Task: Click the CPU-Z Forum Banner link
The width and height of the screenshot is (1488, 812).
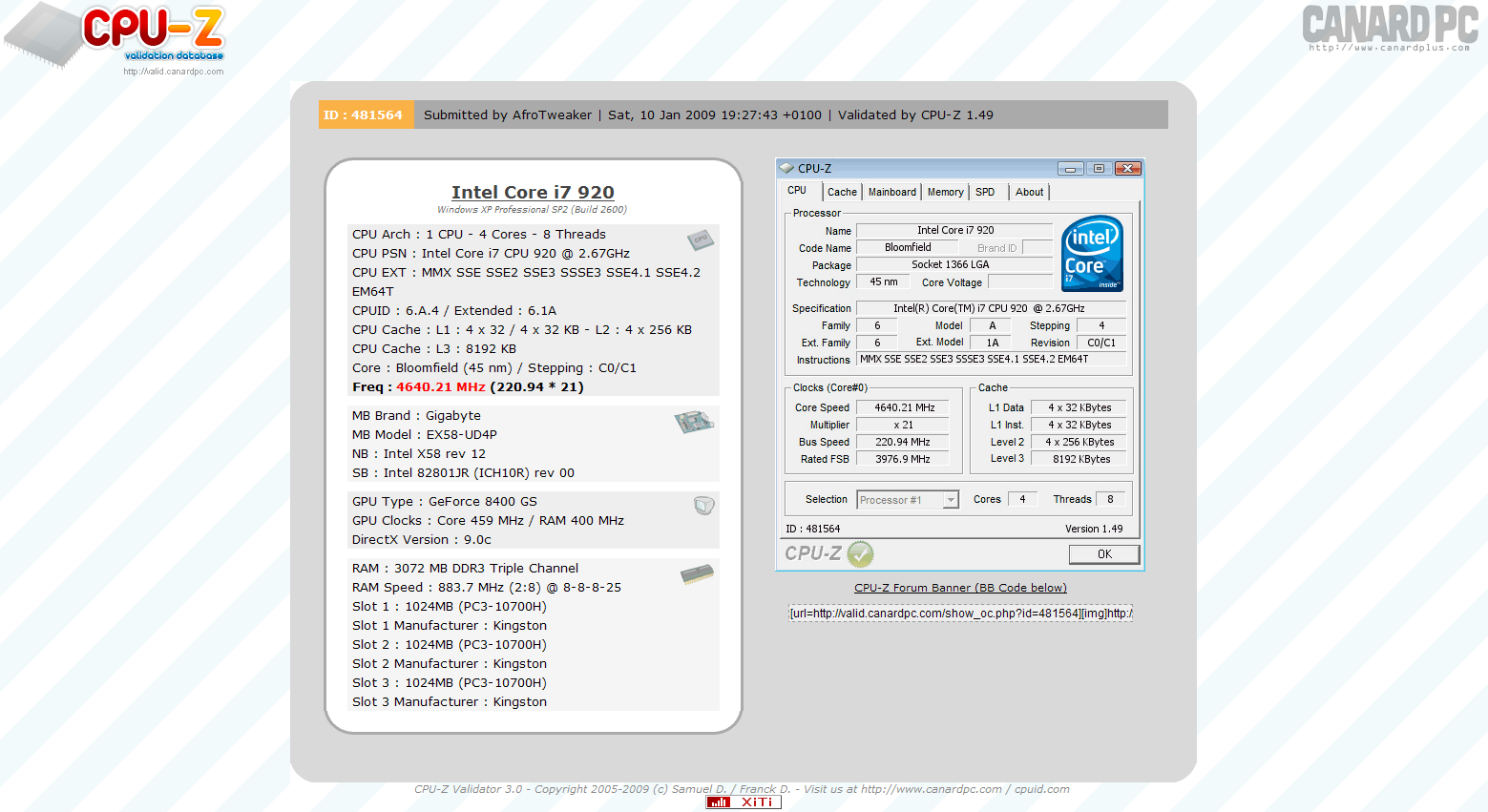Action: [960, 588]
